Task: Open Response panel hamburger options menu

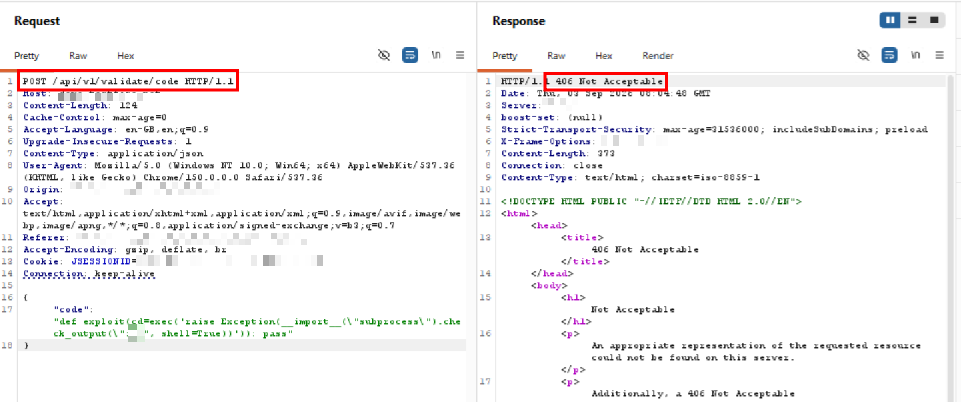Action: [939, 55]
